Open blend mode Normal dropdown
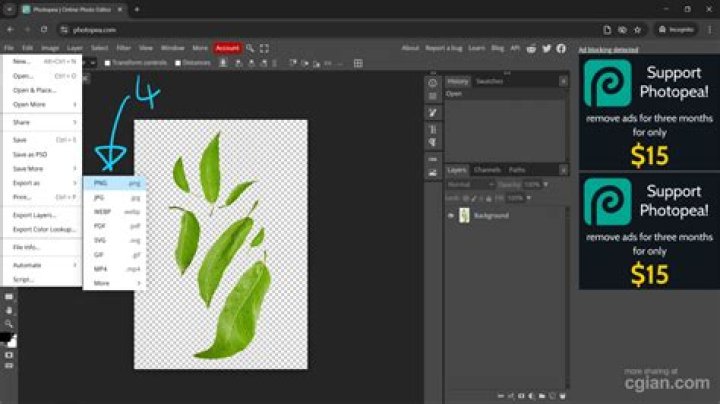This screenshot has width=720, height=404. point(470,185)
